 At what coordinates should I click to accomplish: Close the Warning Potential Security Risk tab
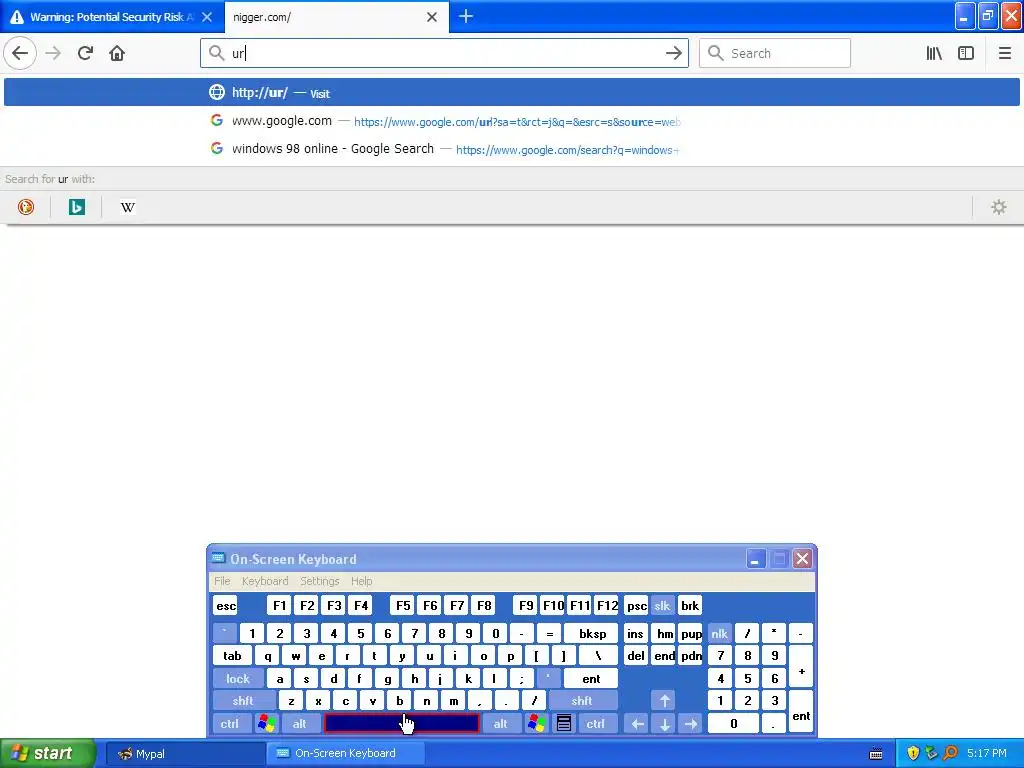tap(206, 17)
